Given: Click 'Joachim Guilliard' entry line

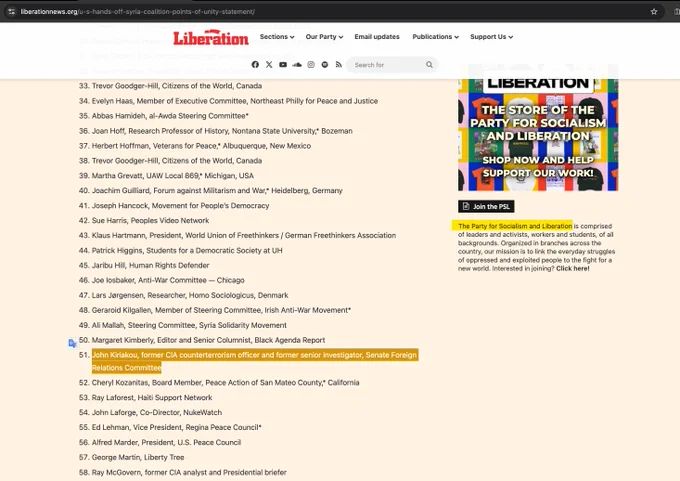Looking at the screenshot, I should point(217,190).
